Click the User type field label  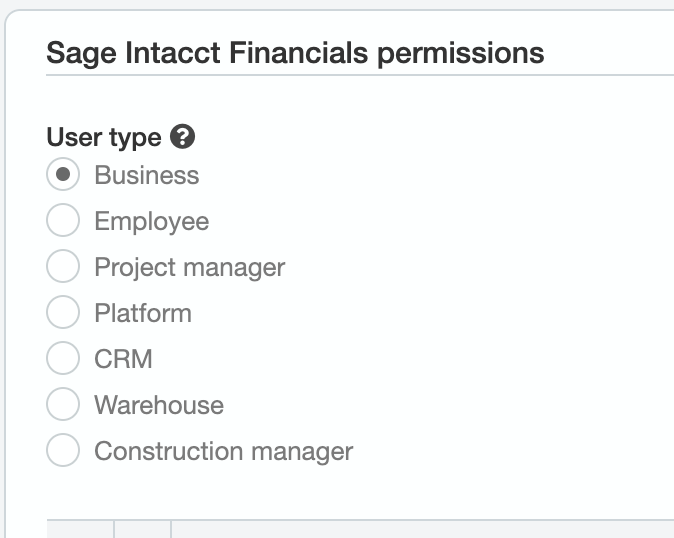(x=104, y=137)
